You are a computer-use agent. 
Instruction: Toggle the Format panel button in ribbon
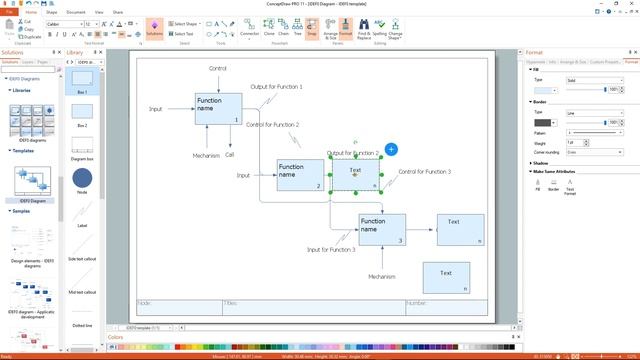point(345,29)
